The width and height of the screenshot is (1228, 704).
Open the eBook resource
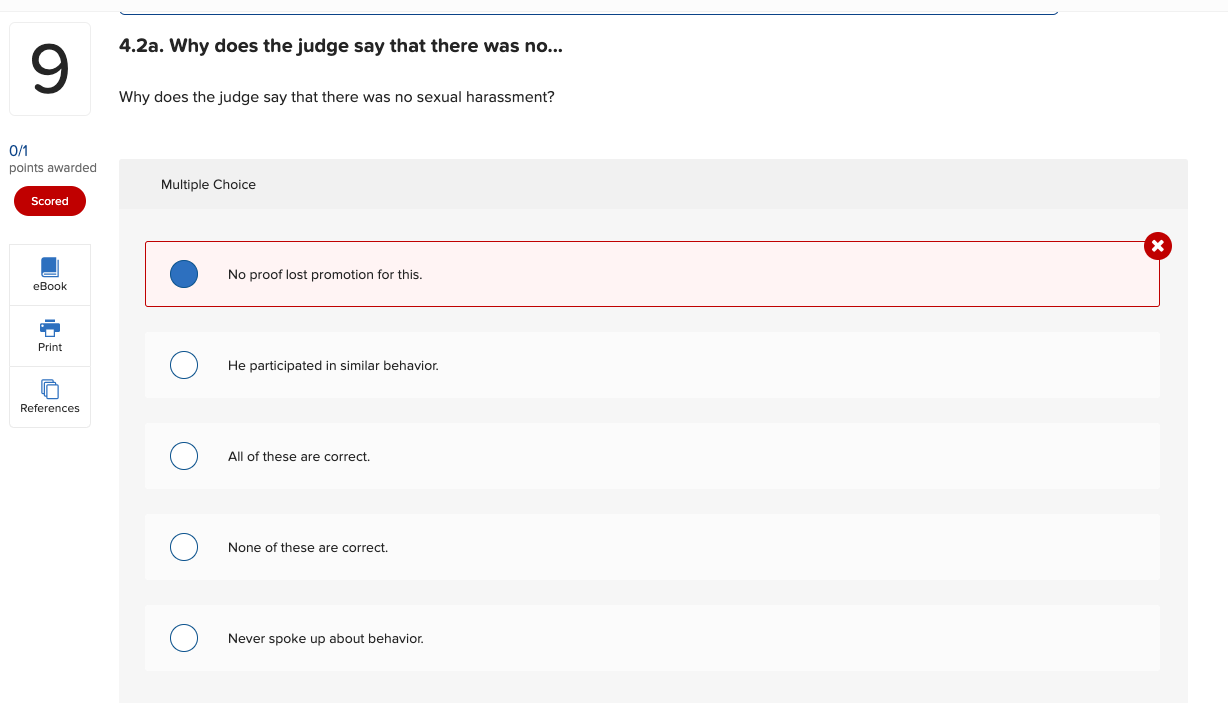pyautogui.click(x=49, y=274)
